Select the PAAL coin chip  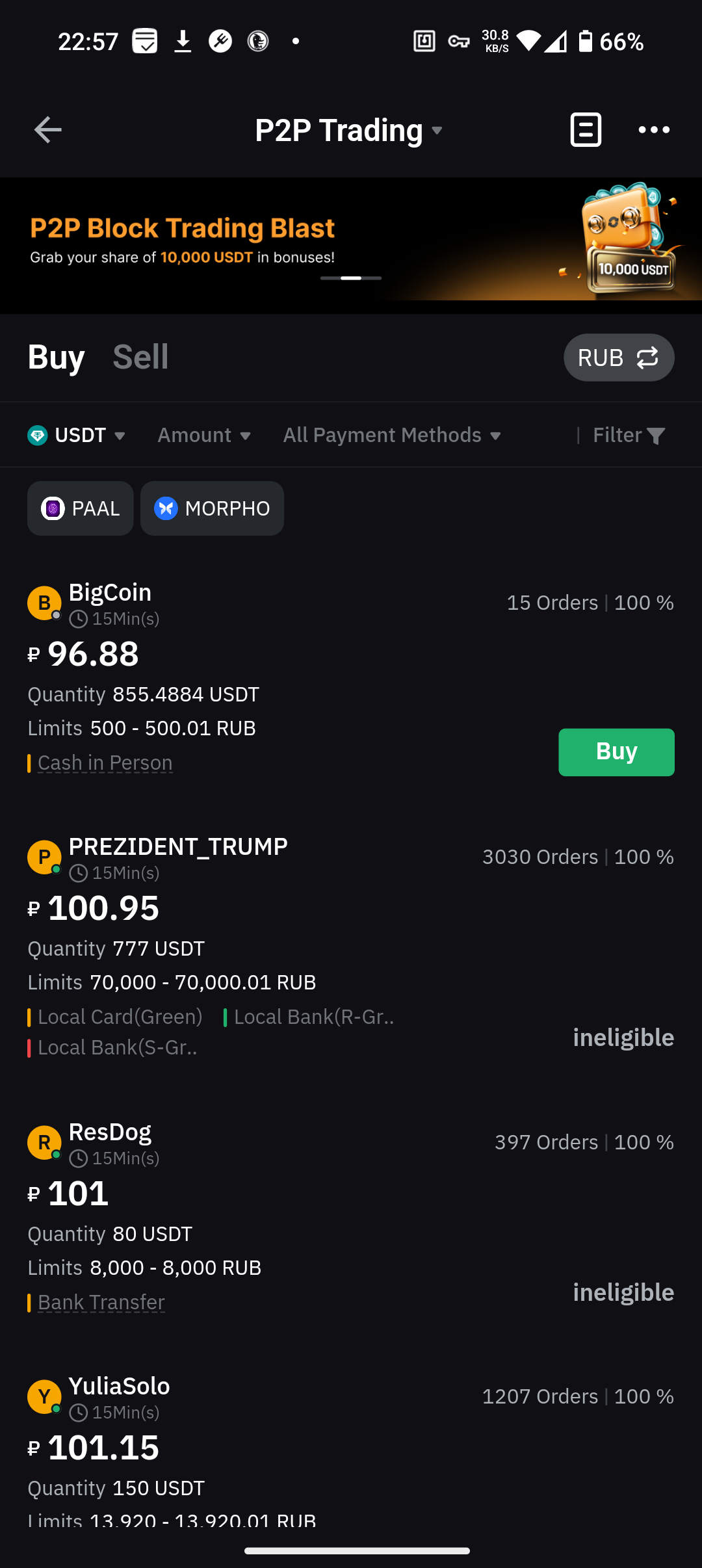[81, 508]
